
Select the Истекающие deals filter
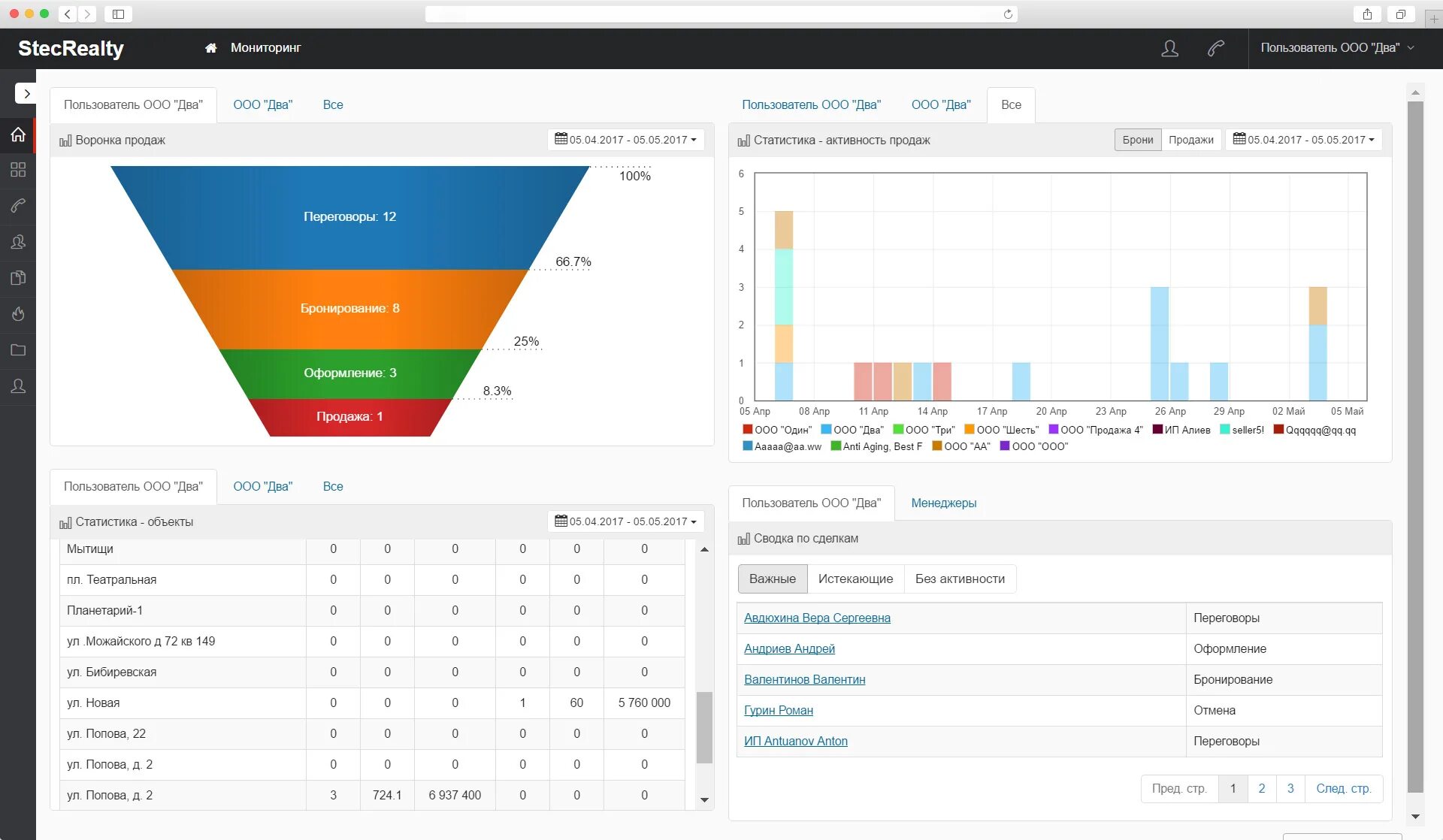855,579
